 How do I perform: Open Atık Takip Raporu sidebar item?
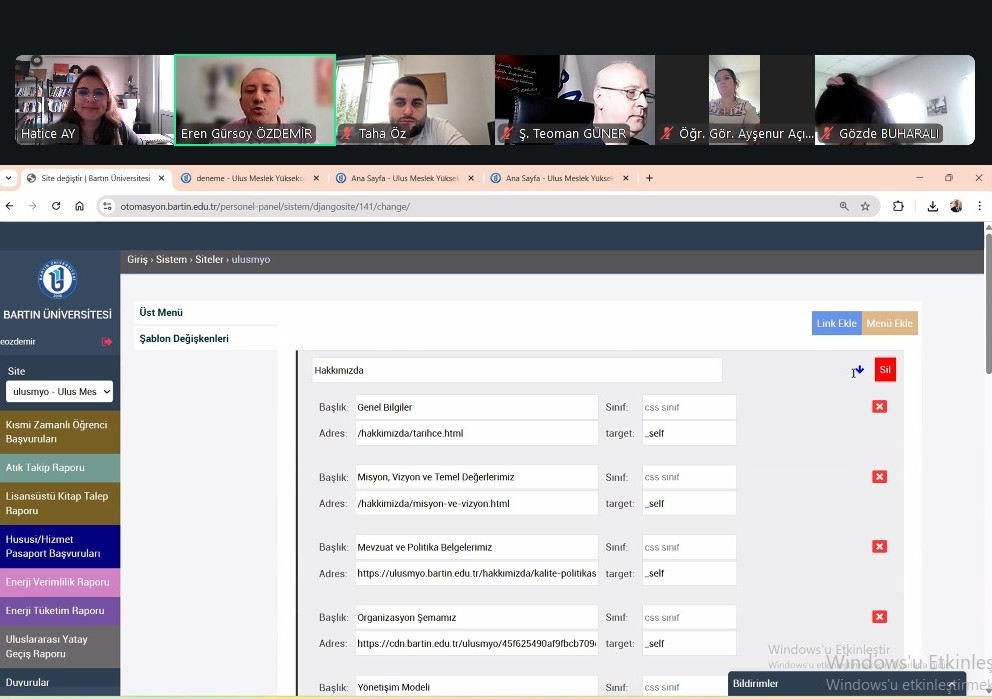[x=60, y=468]
